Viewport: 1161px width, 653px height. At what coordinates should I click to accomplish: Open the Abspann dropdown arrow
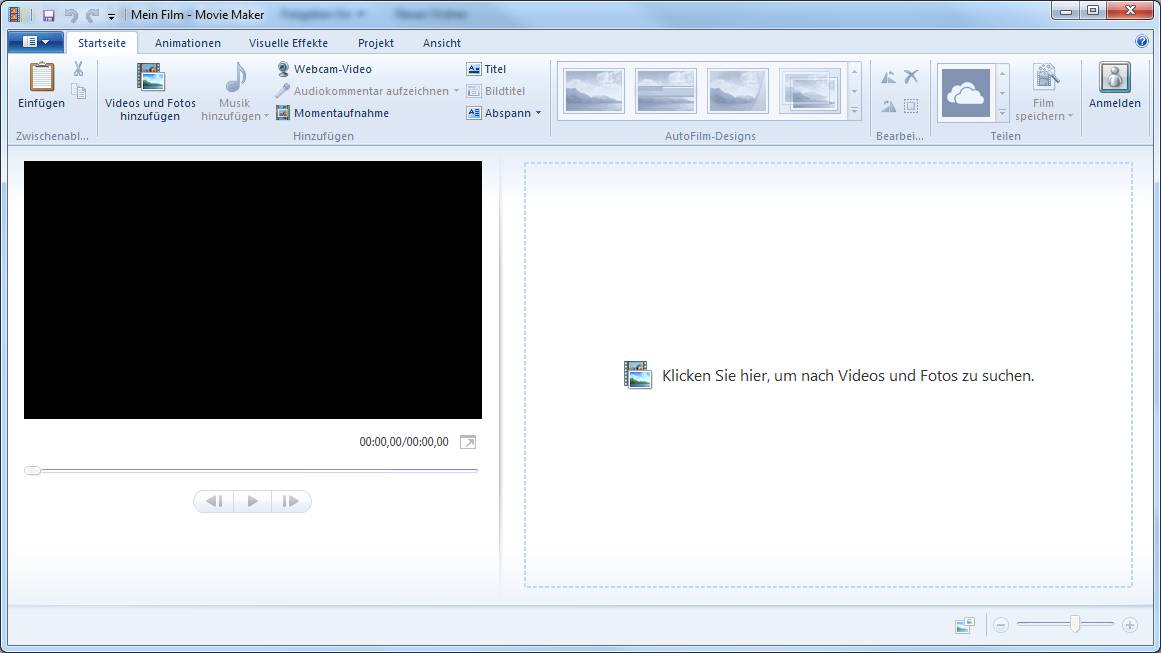(538, 113)
